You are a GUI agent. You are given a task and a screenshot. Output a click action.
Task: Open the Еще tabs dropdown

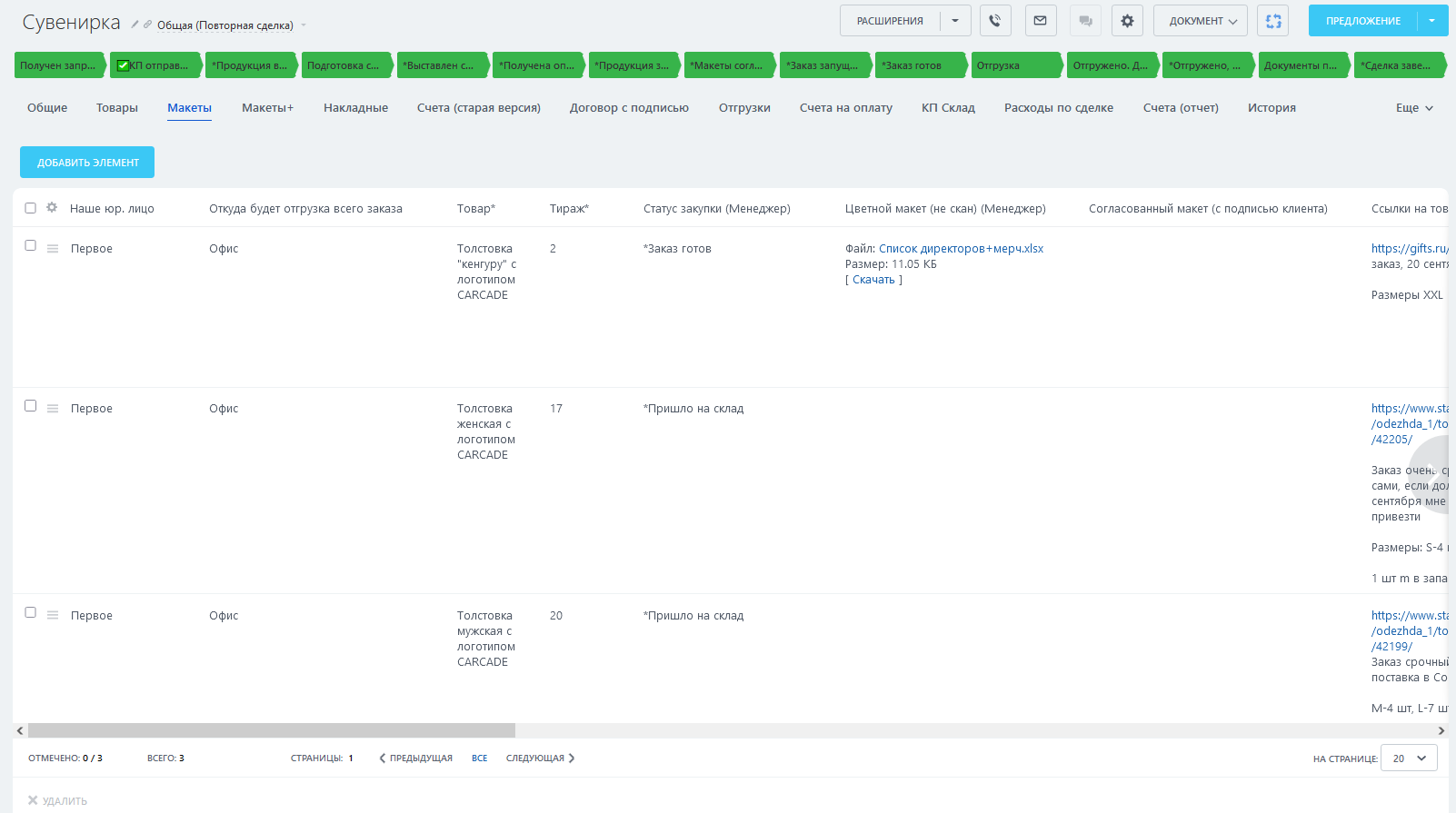click(1414, 108)
